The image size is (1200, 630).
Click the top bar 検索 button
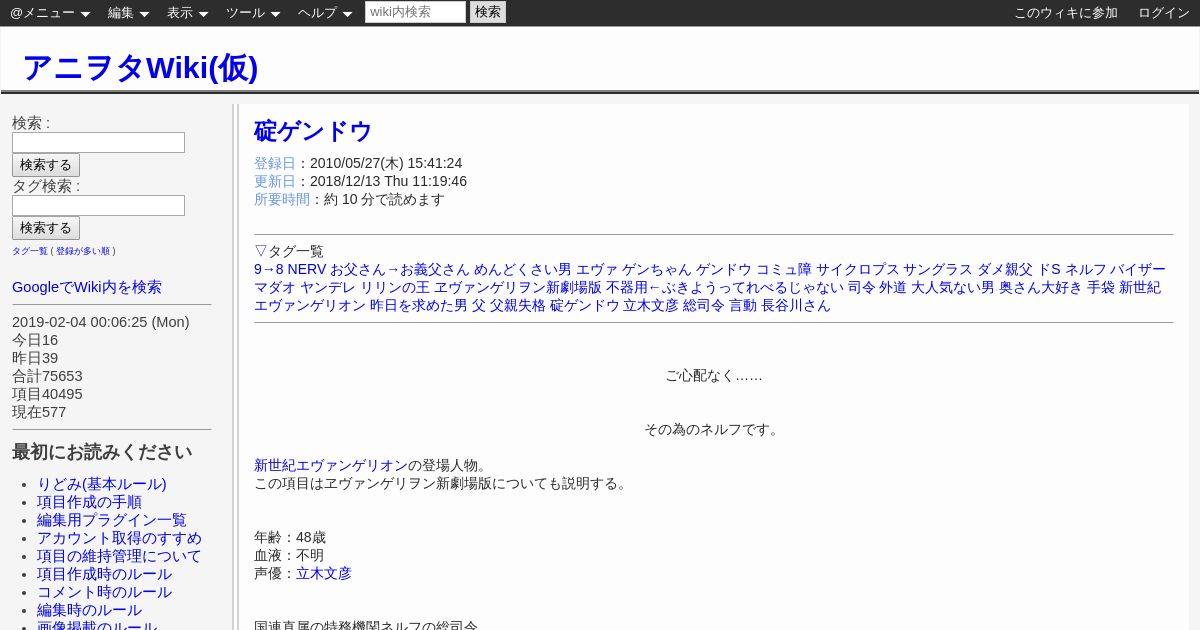coord(488,12)
